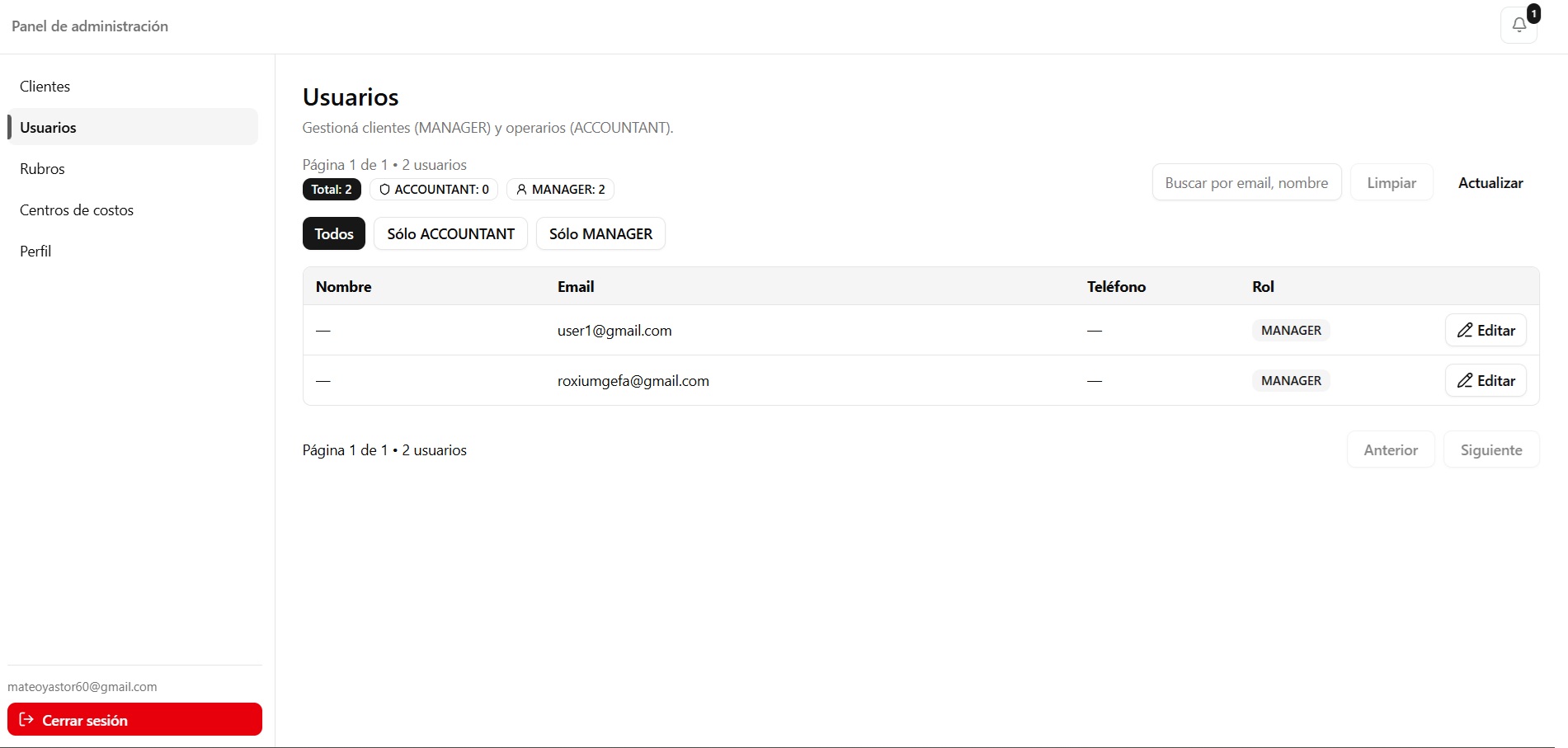This screenshot has height=748, width=1568.
Task: Click the shield icon in ACCOUNTANT badge
Action: [x=384, y=190]
